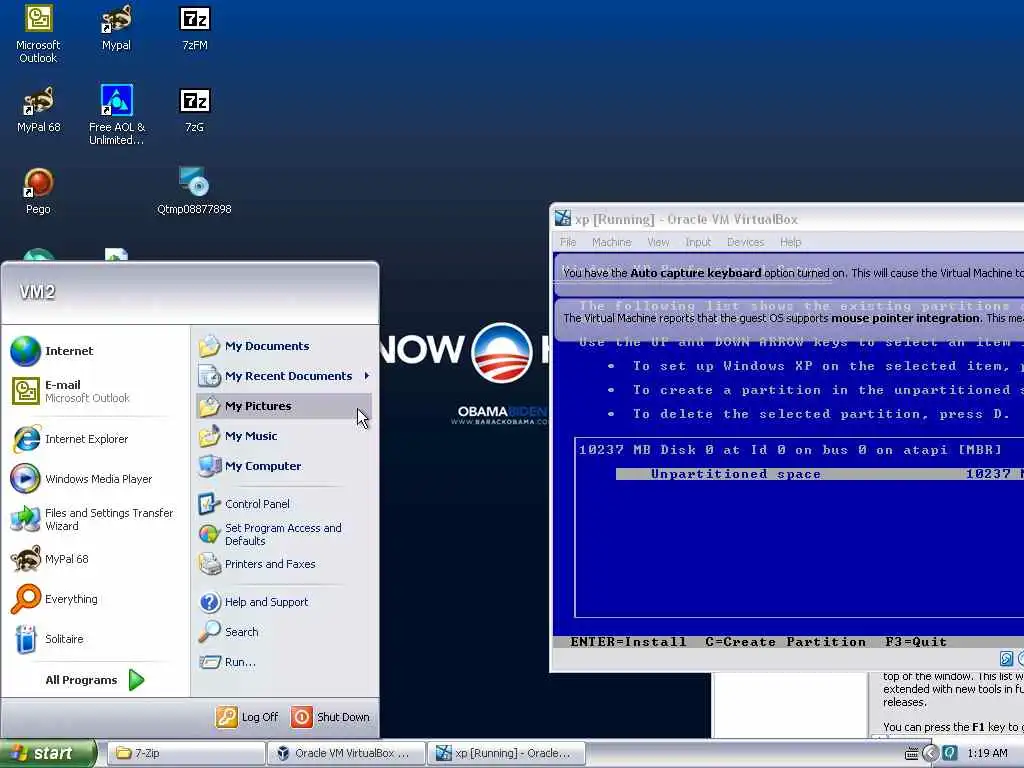
Task: Open Free AOL & Unlimited desktop icon
Action: (x=117, y=115)
